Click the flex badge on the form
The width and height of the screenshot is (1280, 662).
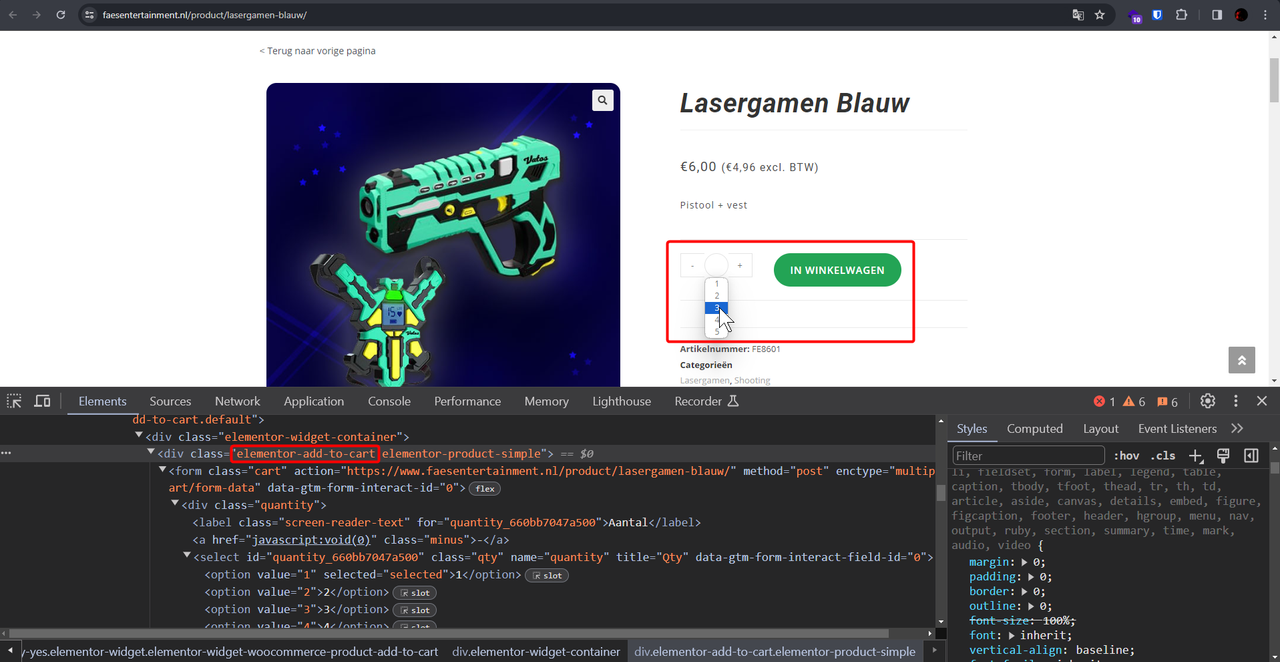pyautogui.click(x=485, y=488)
